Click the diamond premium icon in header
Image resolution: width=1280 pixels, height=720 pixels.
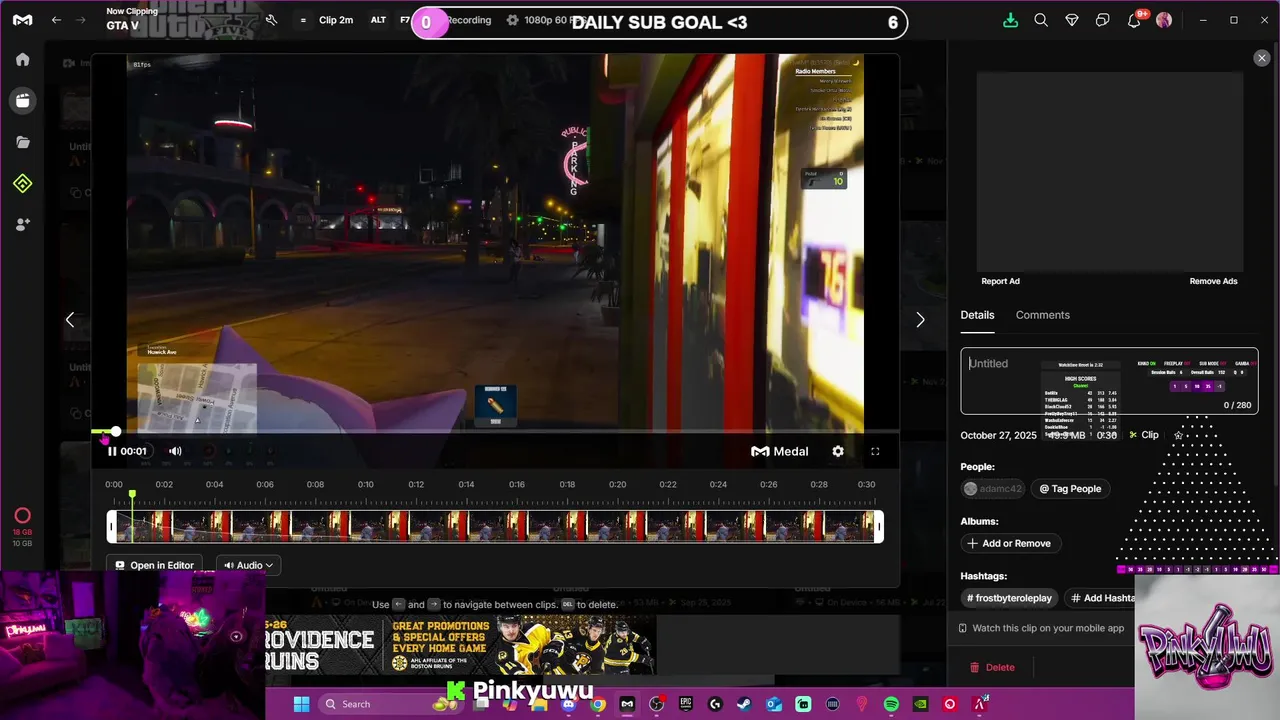pyautogui.click(x=1072, y=20)
